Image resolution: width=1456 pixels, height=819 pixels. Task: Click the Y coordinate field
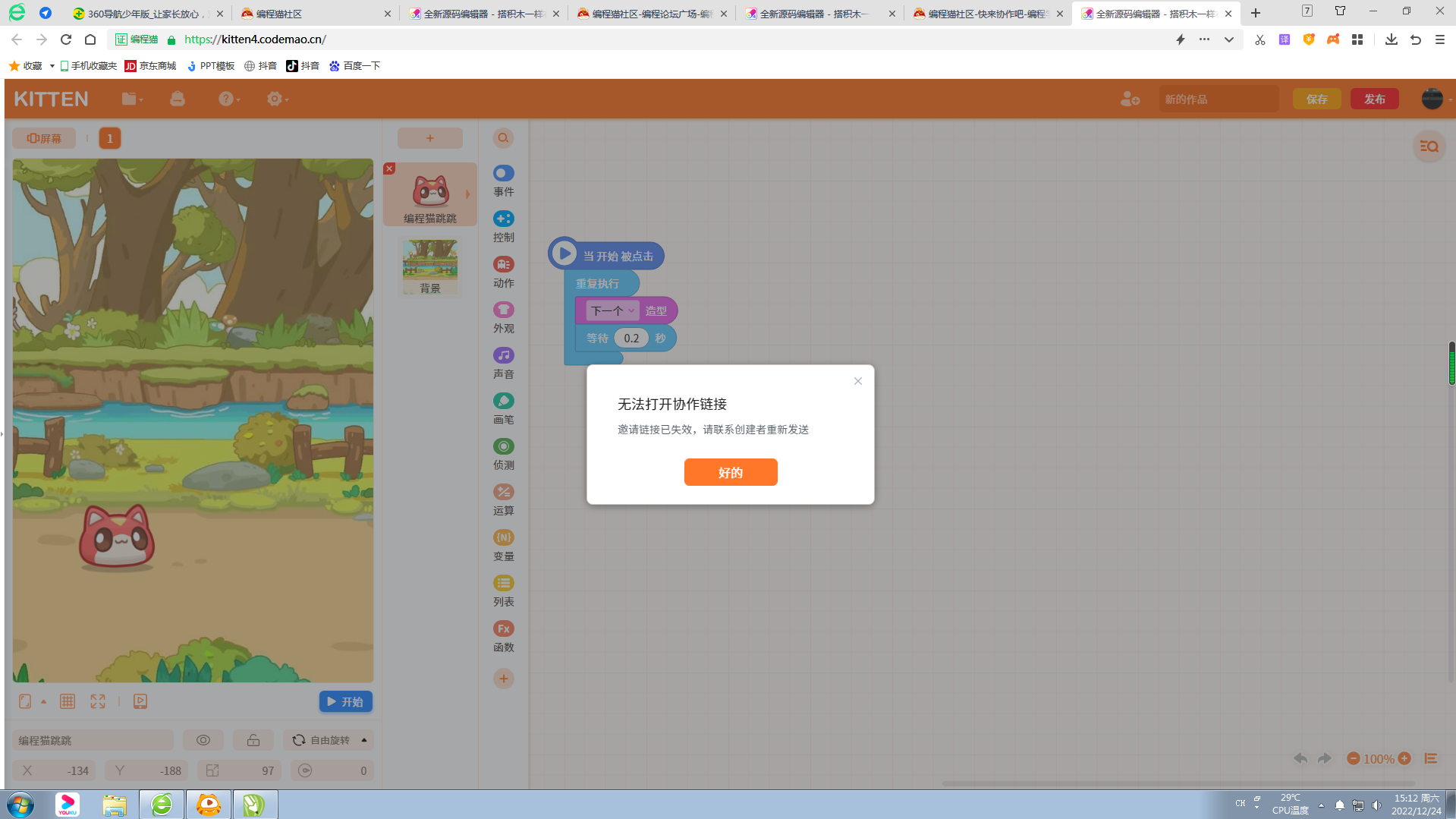[x=146, y=770]
